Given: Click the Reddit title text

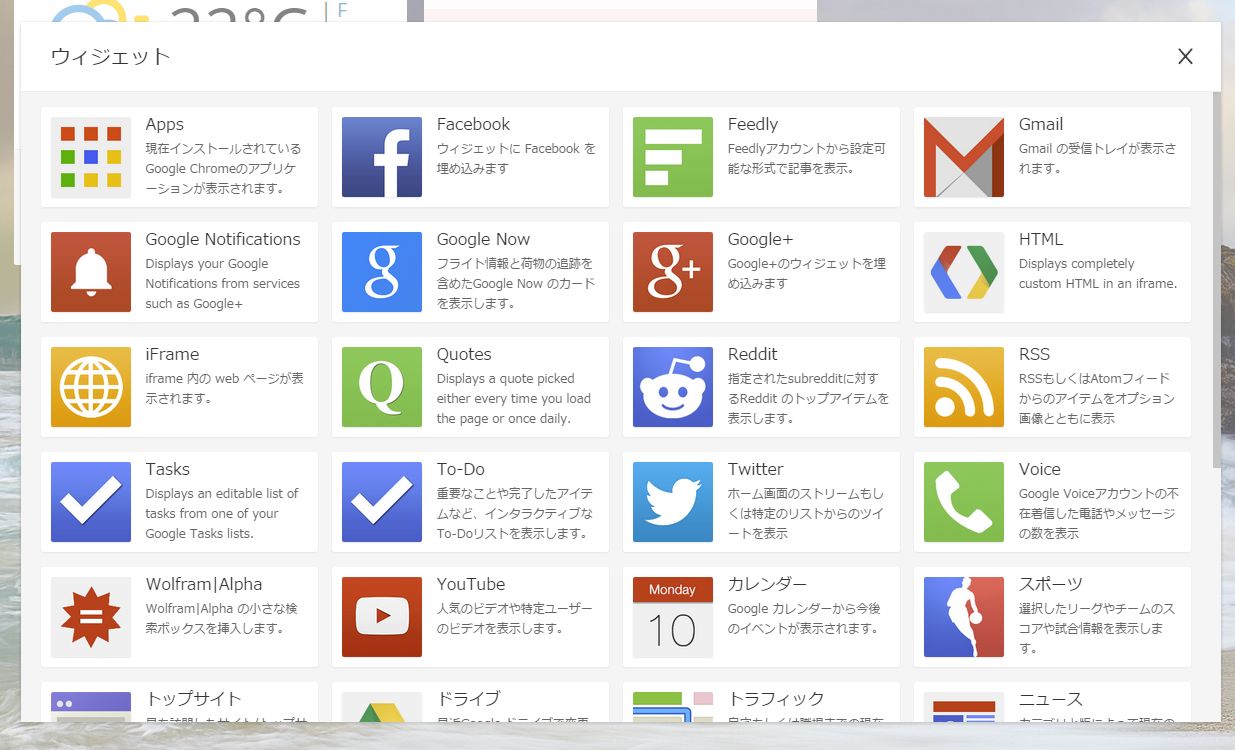Looking at the screenshot, I should [x=753, y=354].
